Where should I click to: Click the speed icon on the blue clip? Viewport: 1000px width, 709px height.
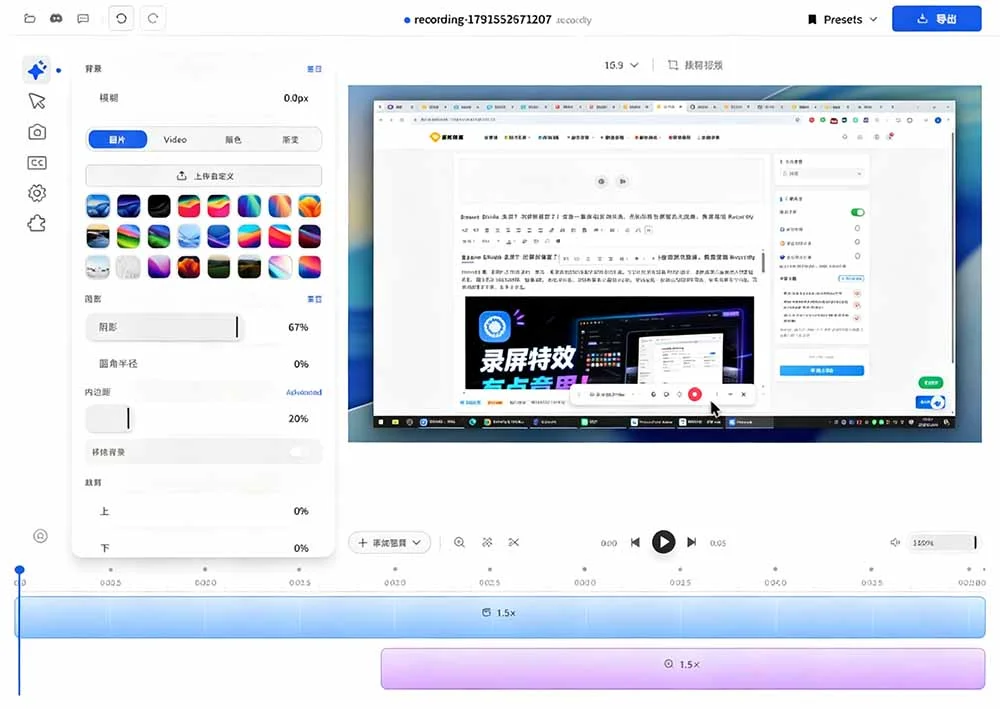[487, 612]
